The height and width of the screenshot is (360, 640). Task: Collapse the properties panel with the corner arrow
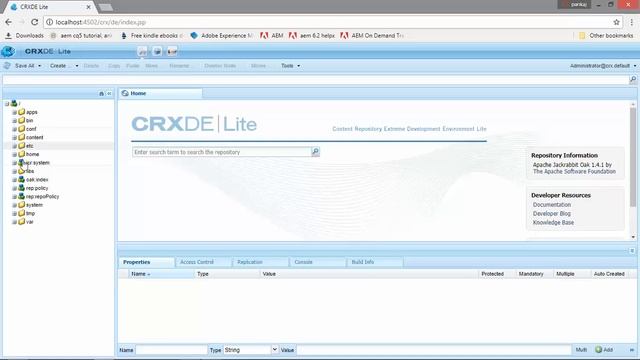(x=632, y=251)
